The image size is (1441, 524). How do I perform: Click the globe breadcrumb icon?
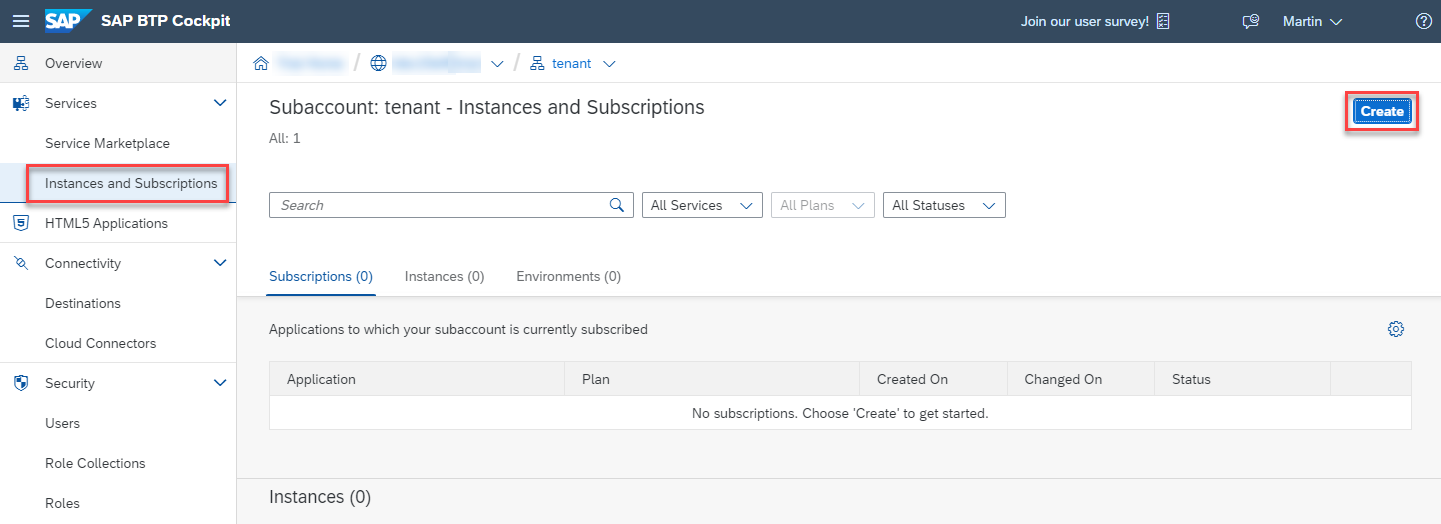click(378, 63)
